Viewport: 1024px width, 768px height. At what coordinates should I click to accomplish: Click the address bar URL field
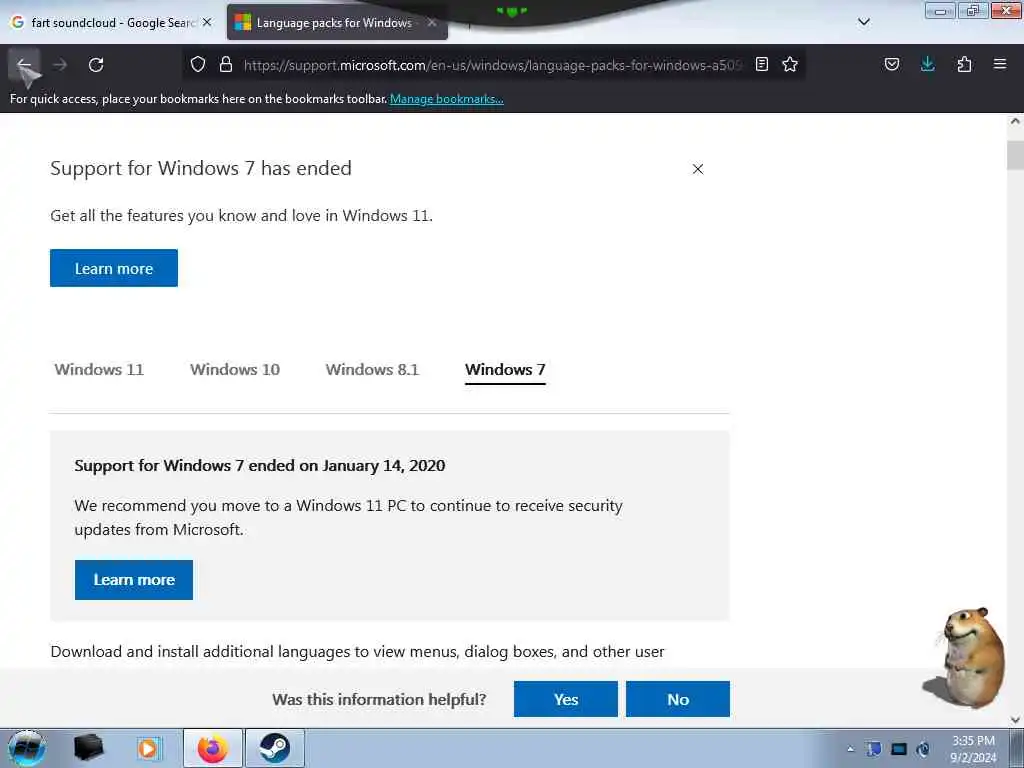pos(493,65)
